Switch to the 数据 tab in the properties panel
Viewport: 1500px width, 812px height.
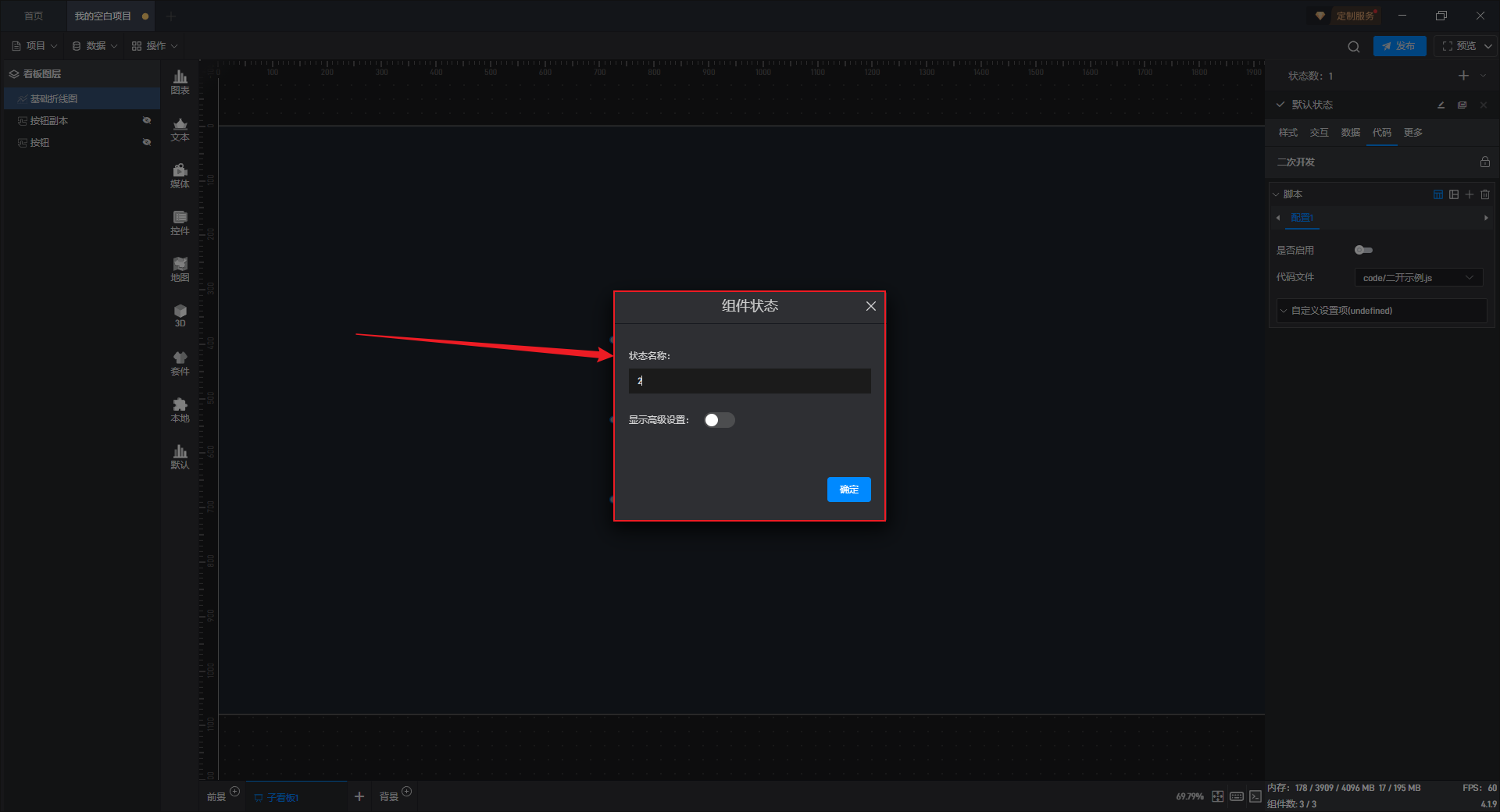(x=1350, y=133)
